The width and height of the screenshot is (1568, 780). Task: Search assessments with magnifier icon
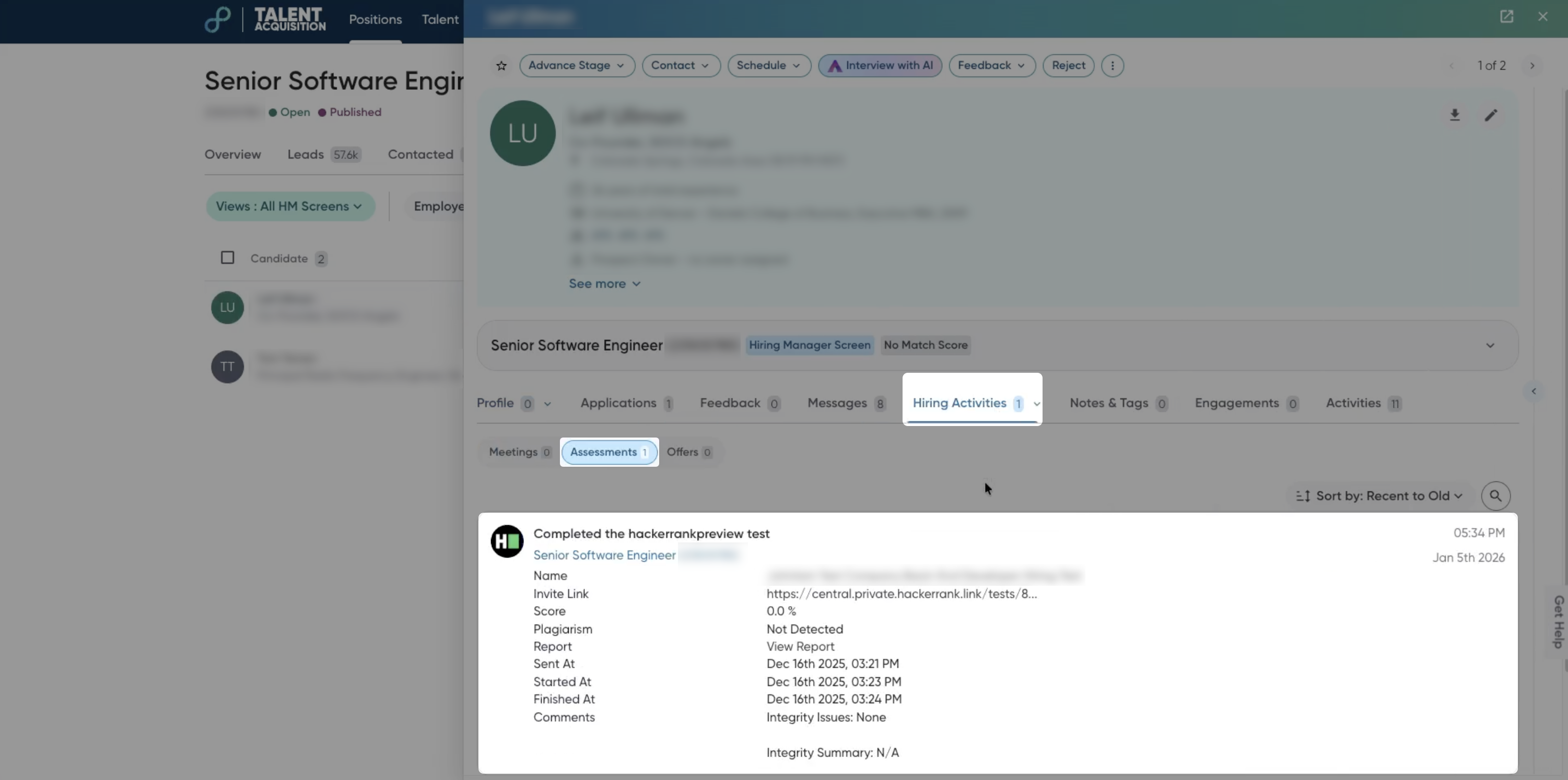click(1495, 496)
